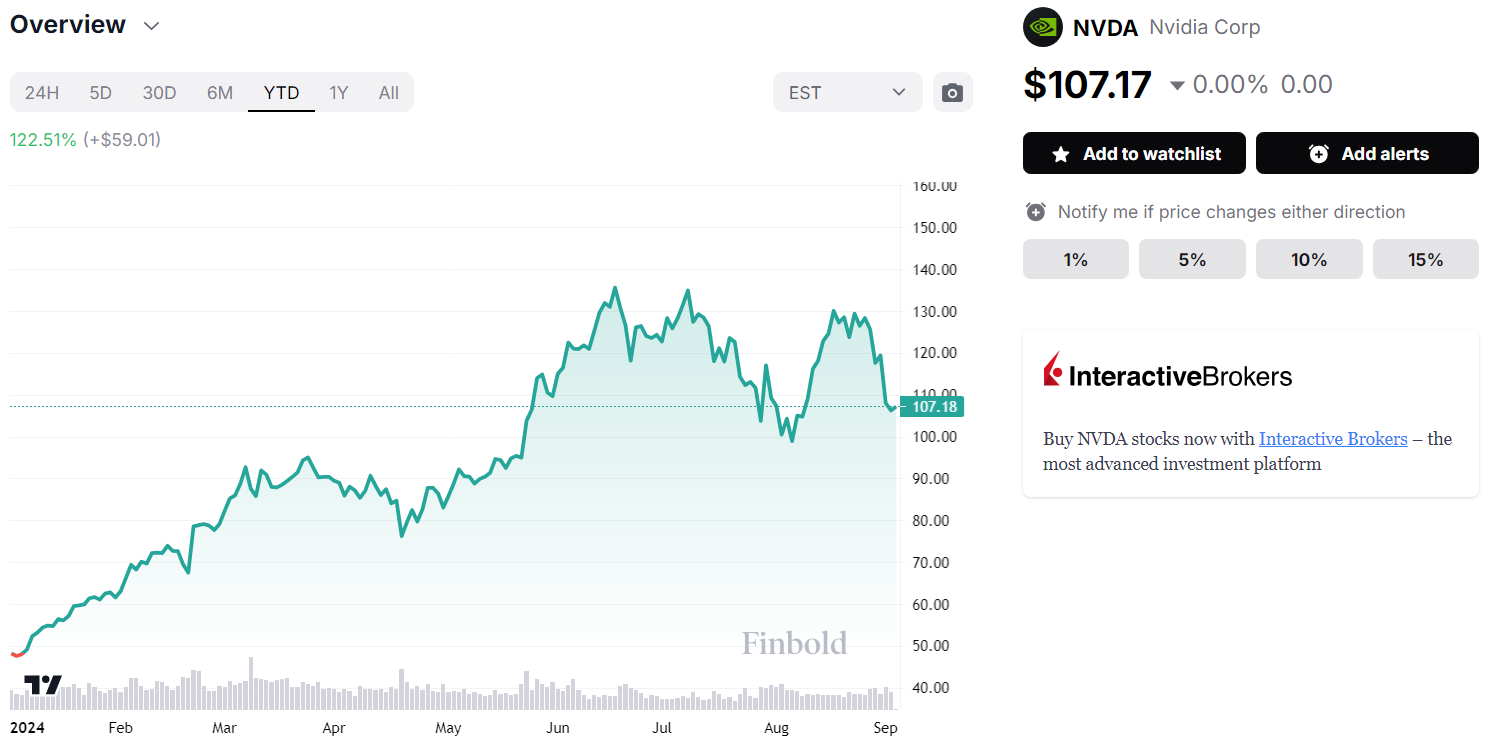Select the 24H time range
This screenshot has height=748, width=1508.
tap(42, 93)
